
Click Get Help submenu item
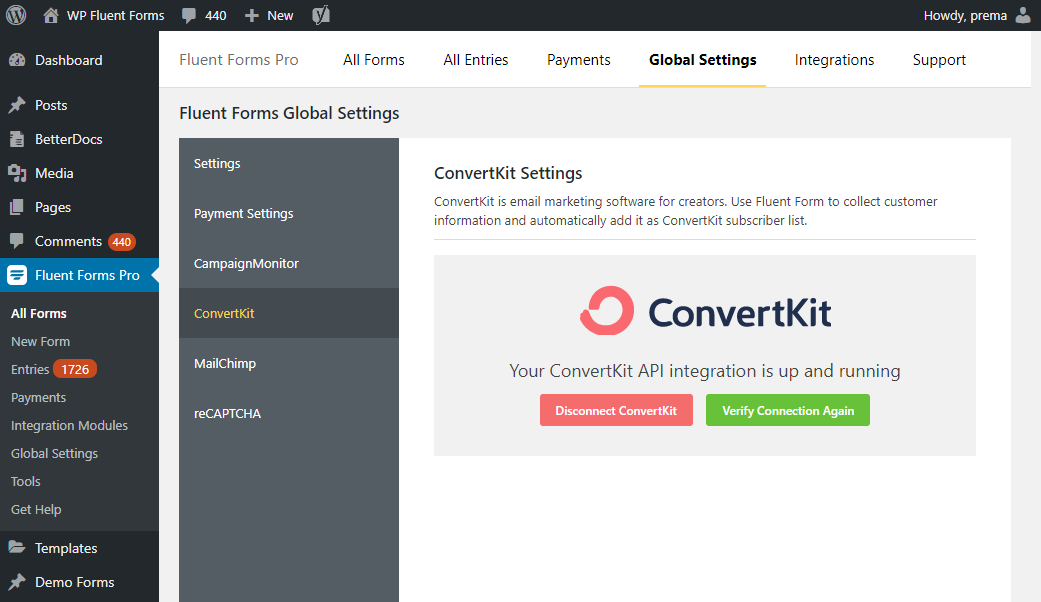pyautogui.click(x=36, y=509)
